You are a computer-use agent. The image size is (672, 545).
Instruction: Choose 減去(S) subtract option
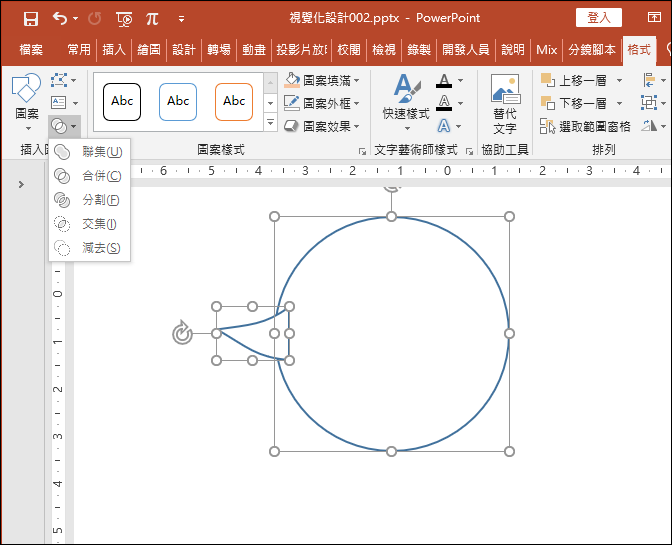pos(89,248)
